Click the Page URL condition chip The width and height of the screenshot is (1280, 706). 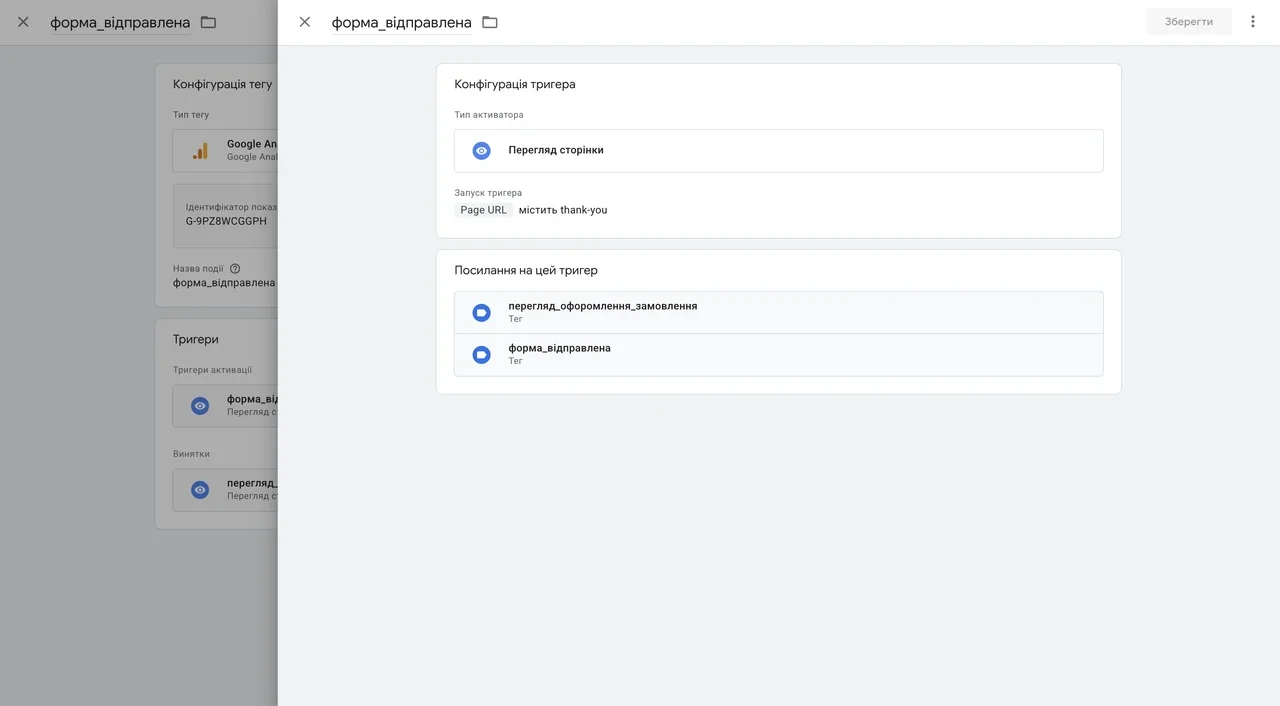[x=484, y=210]
